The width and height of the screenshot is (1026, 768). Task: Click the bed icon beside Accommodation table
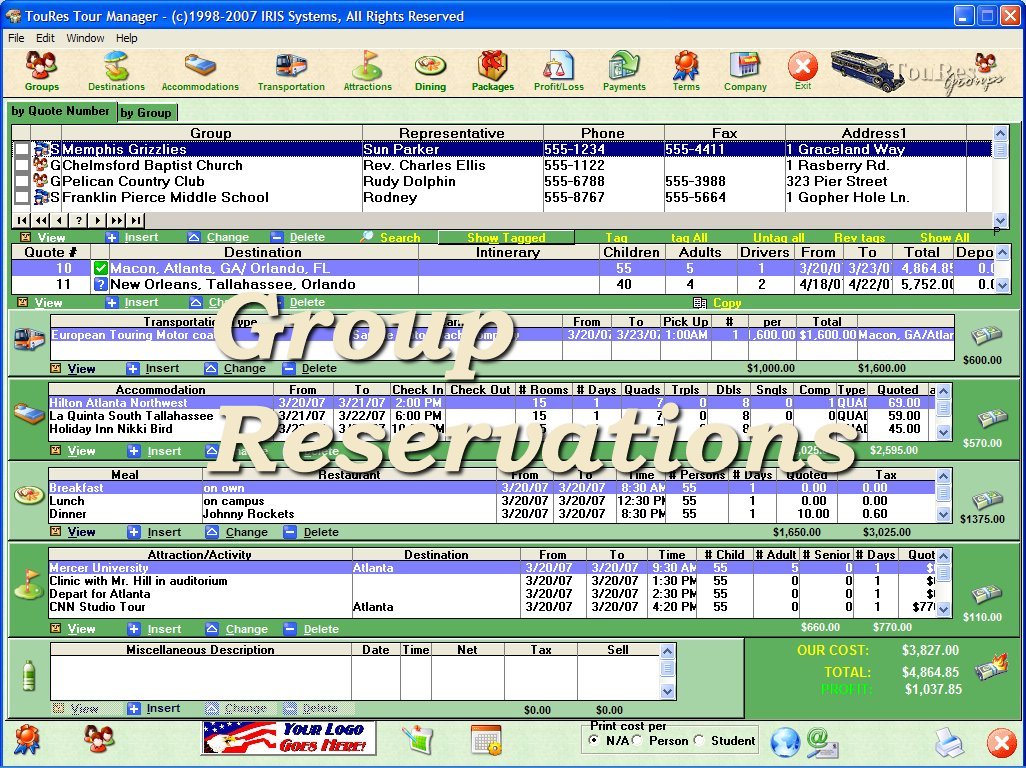point(29,413)
